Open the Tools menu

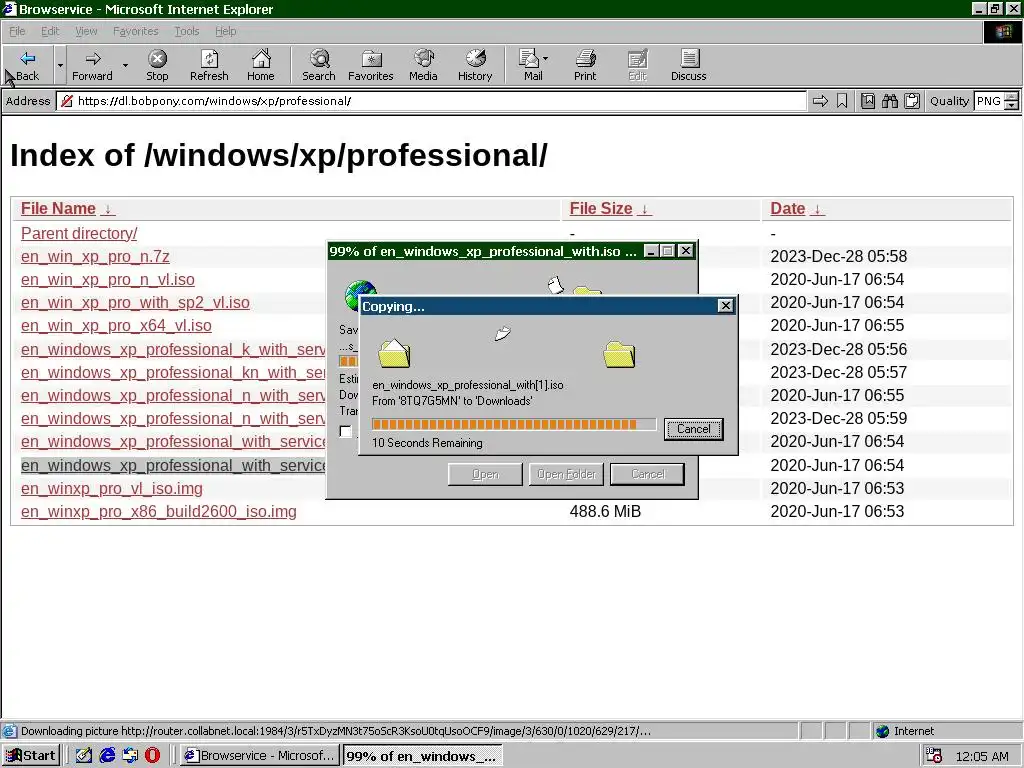click(186, 31)
